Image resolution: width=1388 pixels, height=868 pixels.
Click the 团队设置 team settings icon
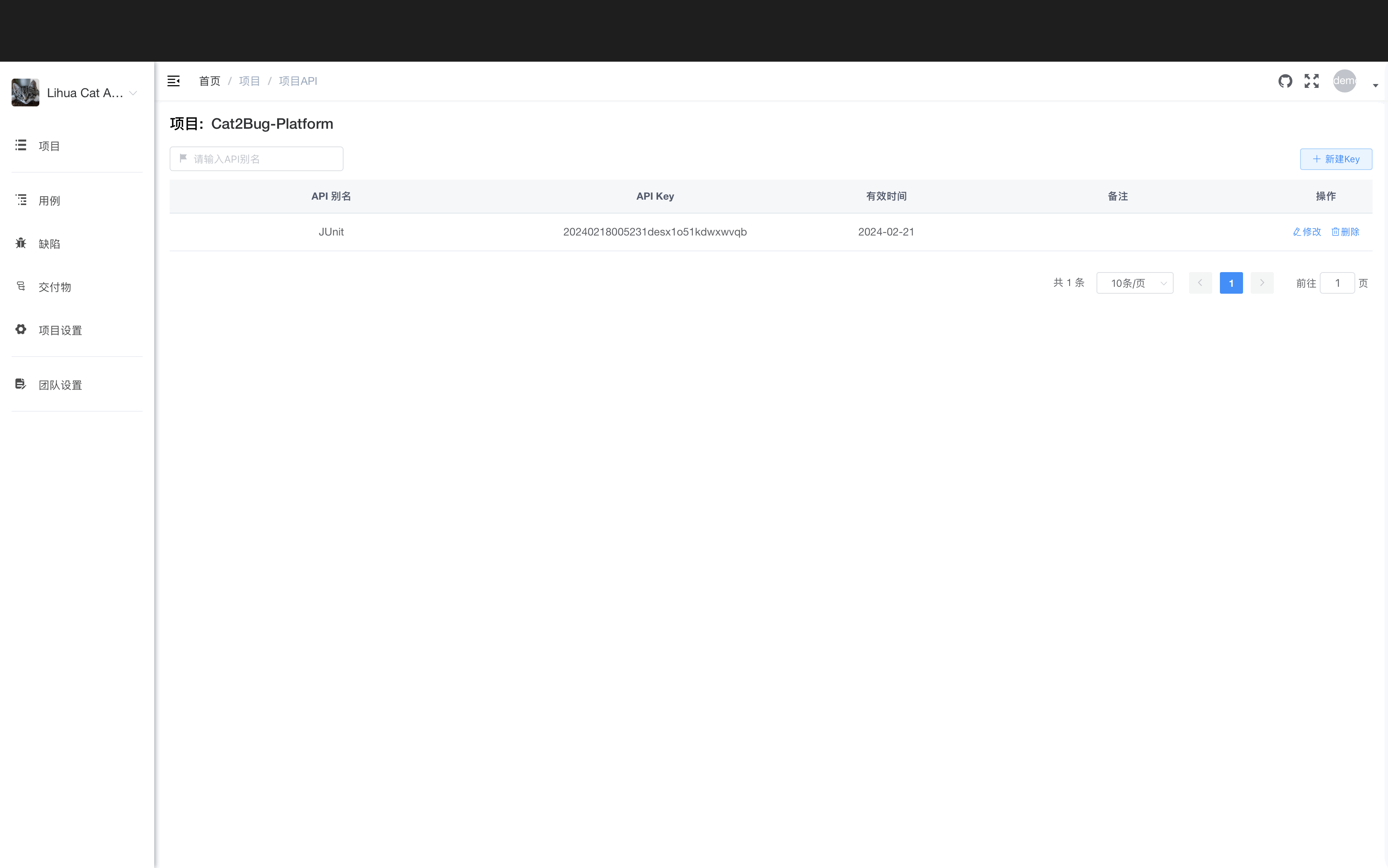[21, 384]
